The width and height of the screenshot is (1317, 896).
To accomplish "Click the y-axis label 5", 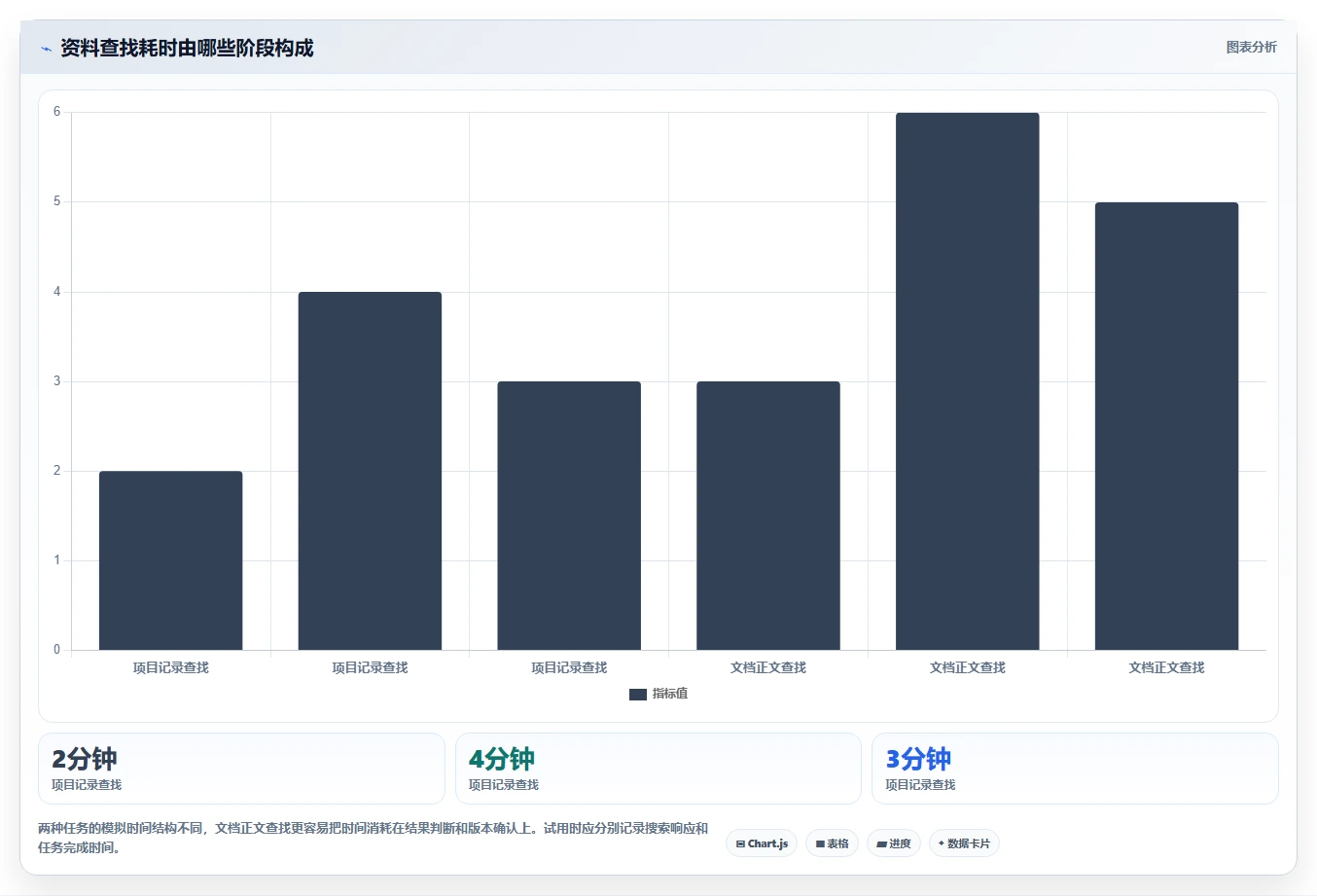I will (56, 201).
